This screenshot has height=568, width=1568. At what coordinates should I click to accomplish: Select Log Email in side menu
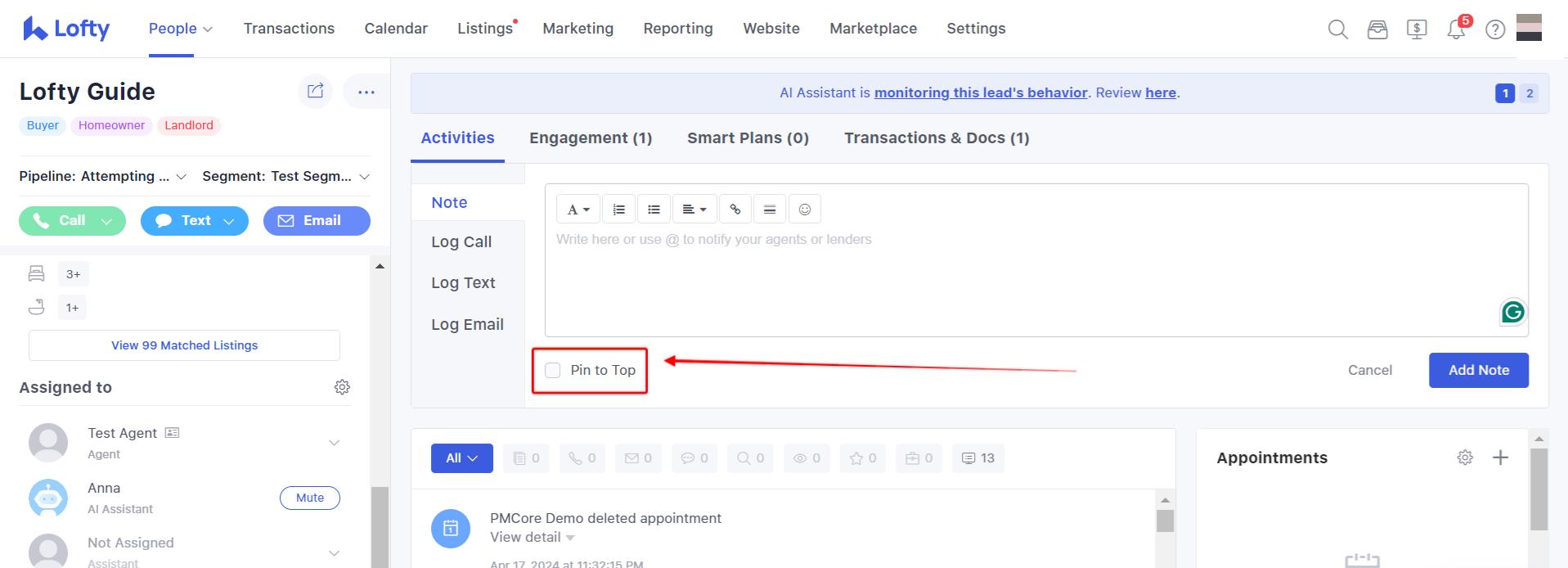coord(467,324)
